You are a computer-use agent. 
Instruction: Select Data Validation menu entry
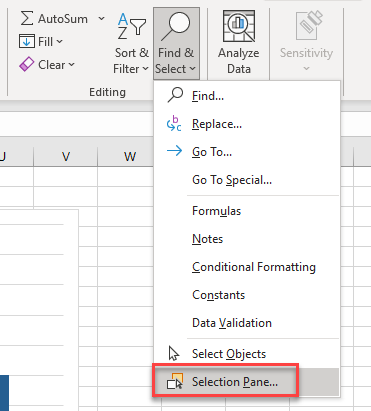247,323
